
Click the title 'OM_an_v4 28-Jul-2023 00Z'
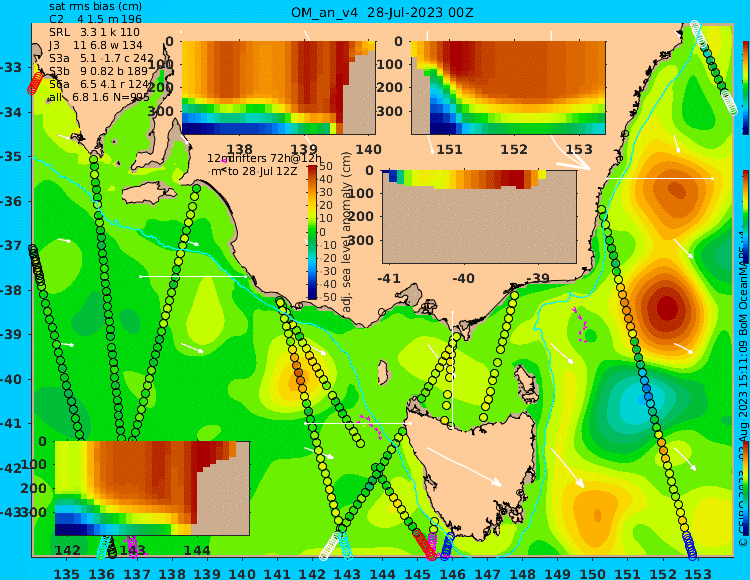point(382,13)
